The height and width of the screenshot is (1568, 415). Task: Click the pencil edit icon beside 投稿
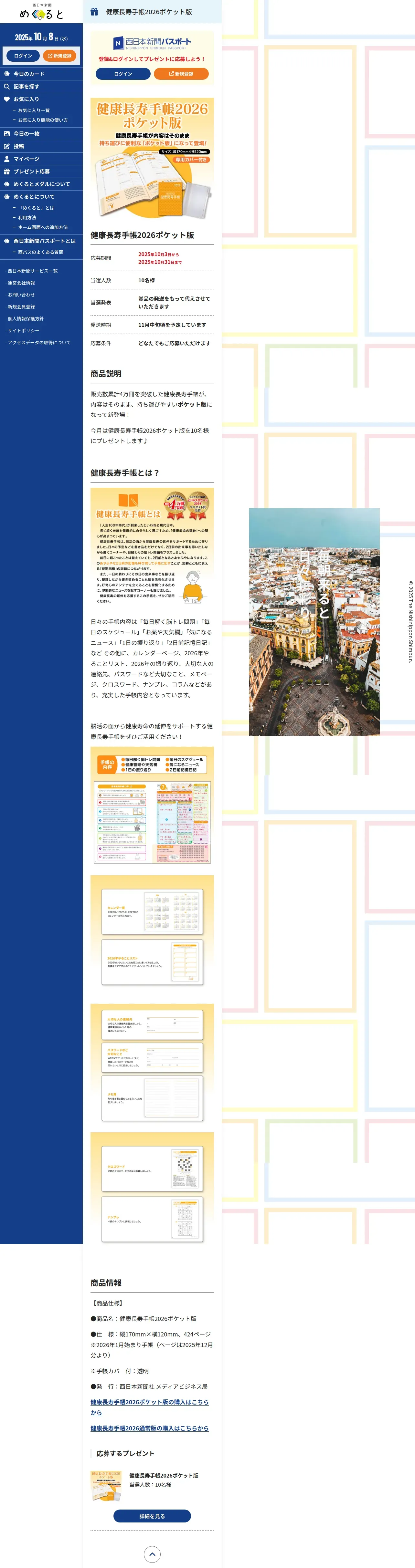[7, 147]
